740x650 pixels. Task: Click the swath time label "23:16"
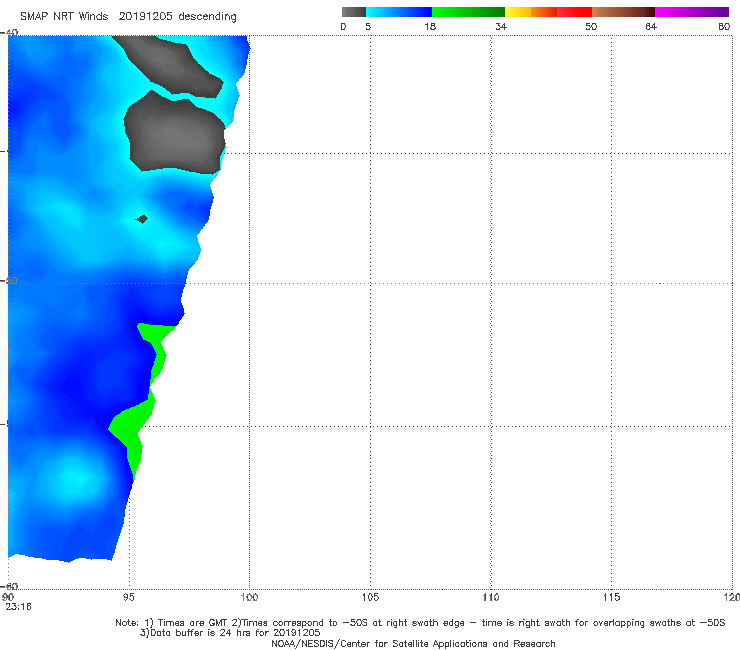pos(18,607)
